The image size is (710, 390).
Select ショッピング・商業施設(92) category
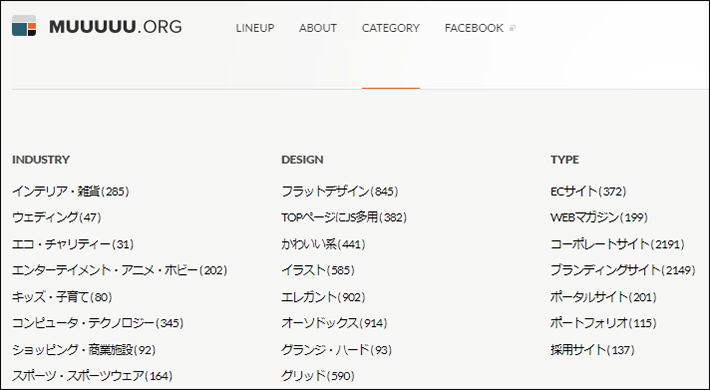[84, 350]
